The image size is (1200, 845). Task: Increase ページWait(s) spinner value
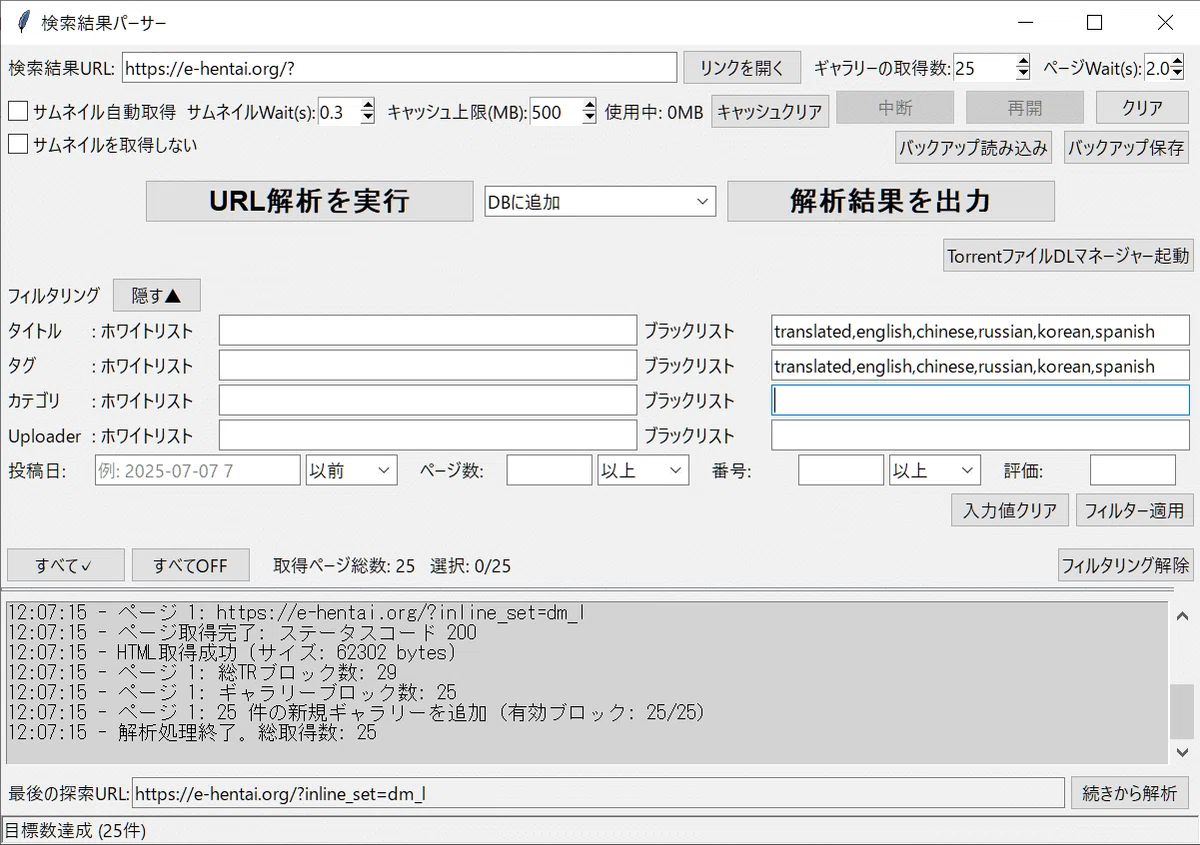tap(1177, 61)
